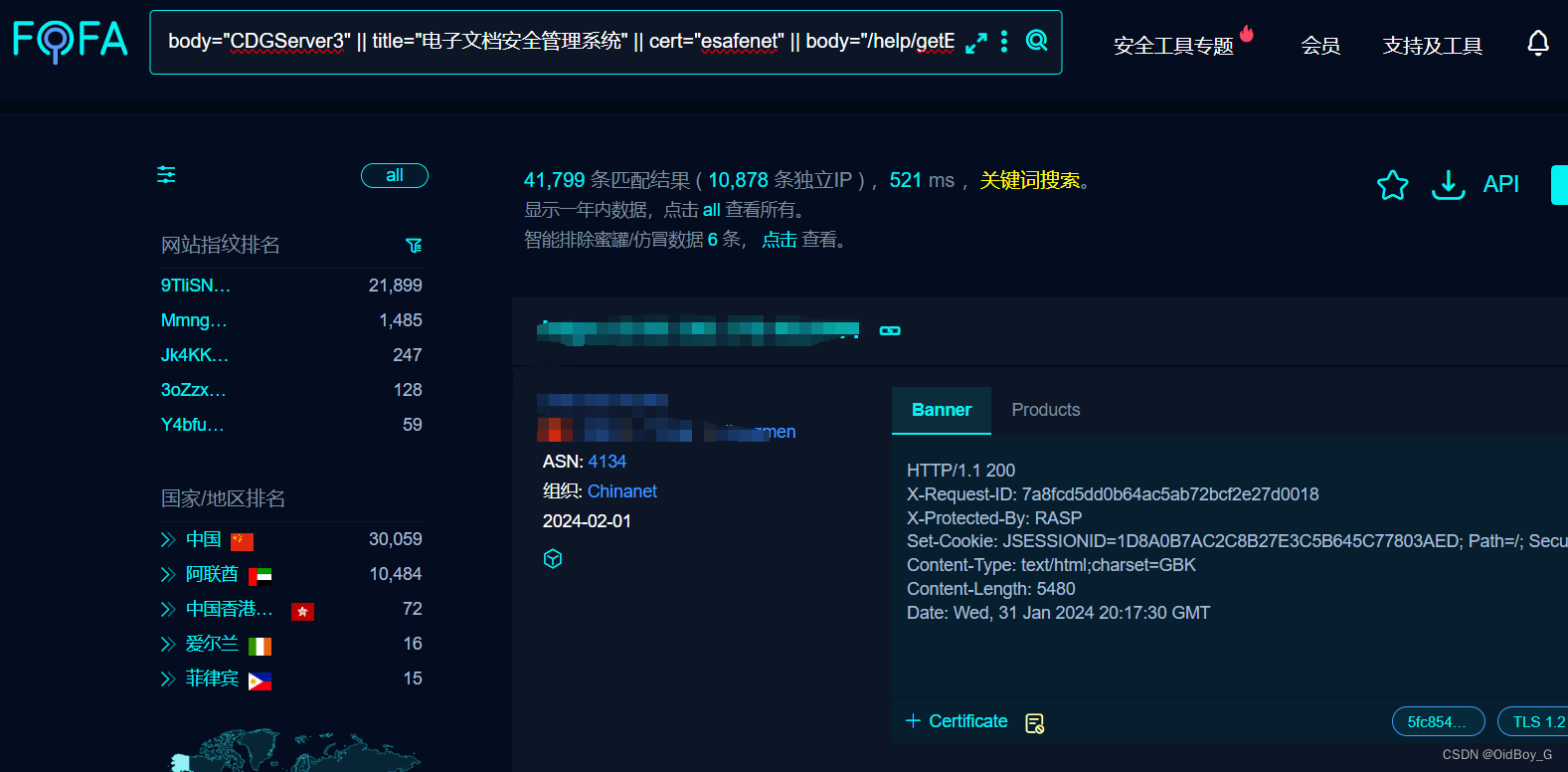Expand 中国 country entry
This screenshot has height=772, width=1568.
[168, 540]
